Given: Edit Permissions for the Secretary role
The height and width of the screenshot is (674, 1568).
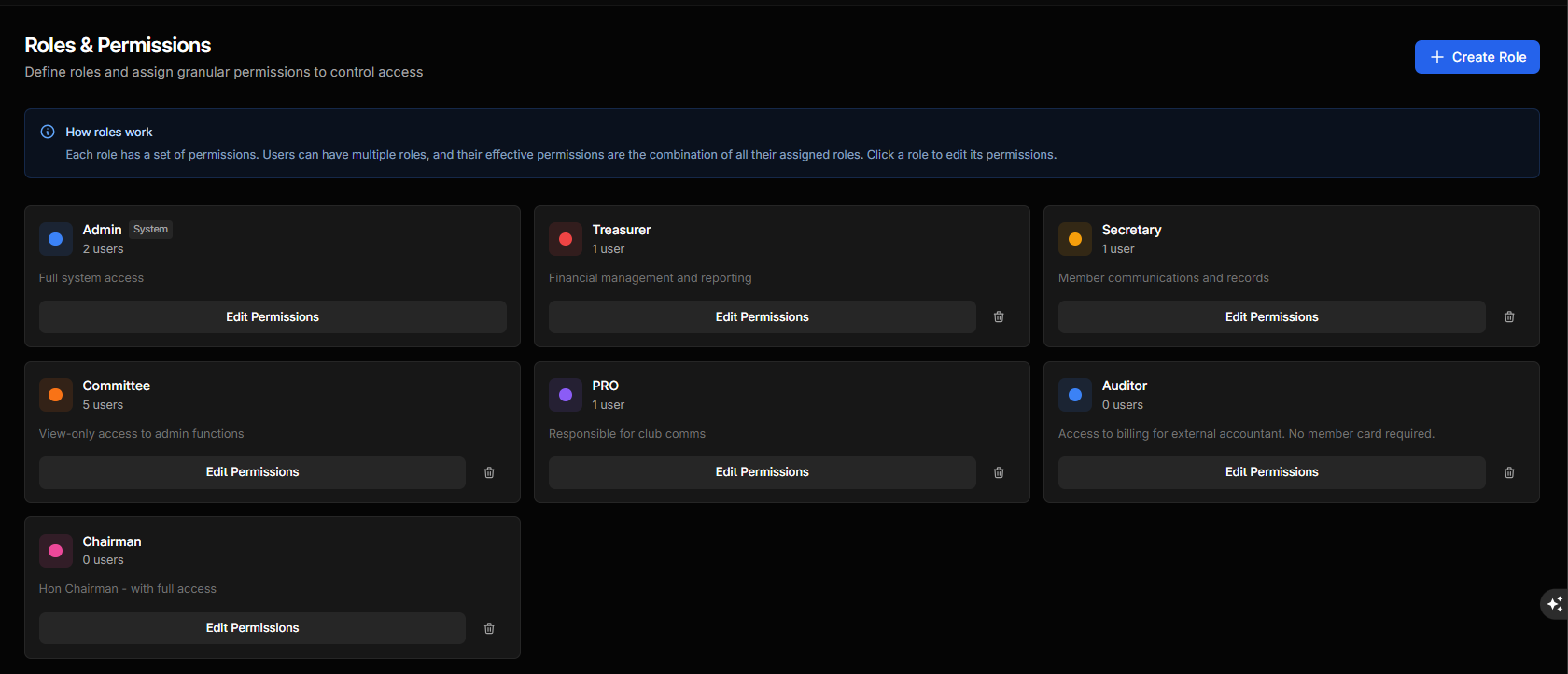Looking at the screenshot, I should [1271, 317].
